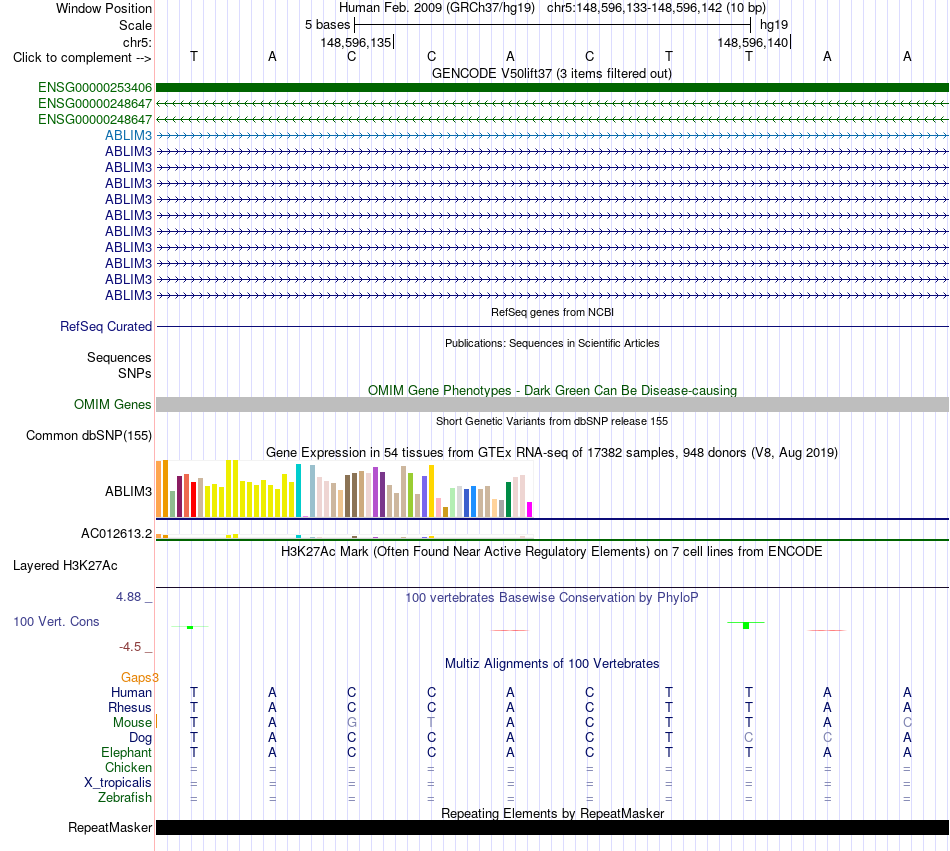Open 'RefSeq genes from NCBI' track title
The image size is (950, 851).
pyautogui.click(x=552, y=312)
